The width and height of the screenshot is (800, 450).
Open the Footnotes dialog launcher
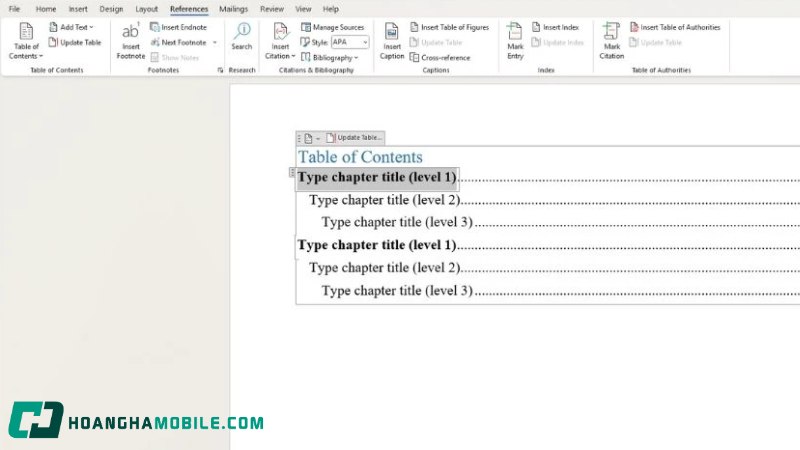click(220, 70)
